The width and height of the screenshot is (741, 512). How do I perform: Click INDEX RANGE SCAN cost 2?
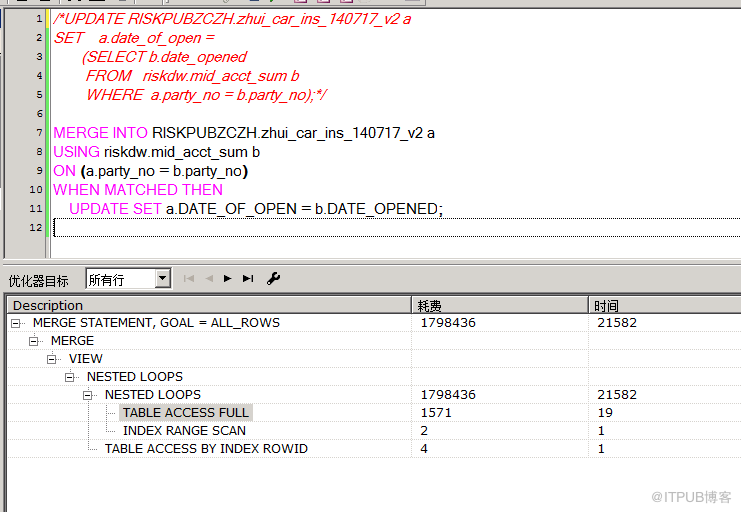click(424, 431)
